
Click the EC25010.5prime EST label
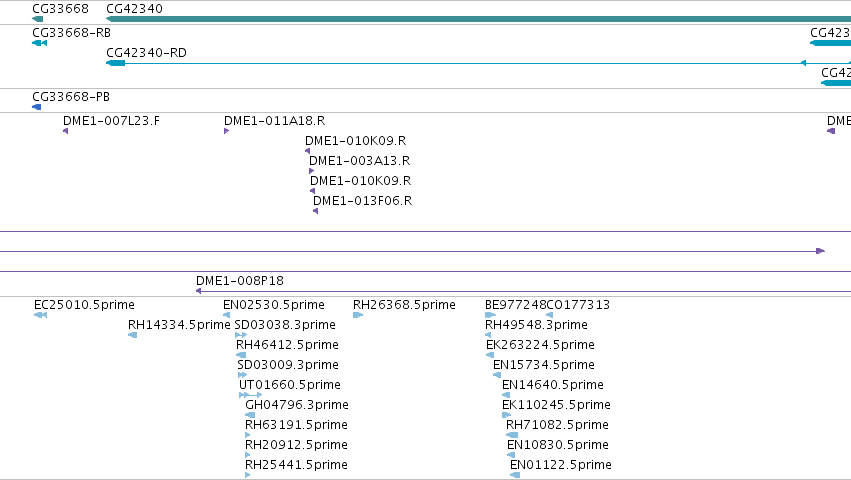tap(84, 305)
